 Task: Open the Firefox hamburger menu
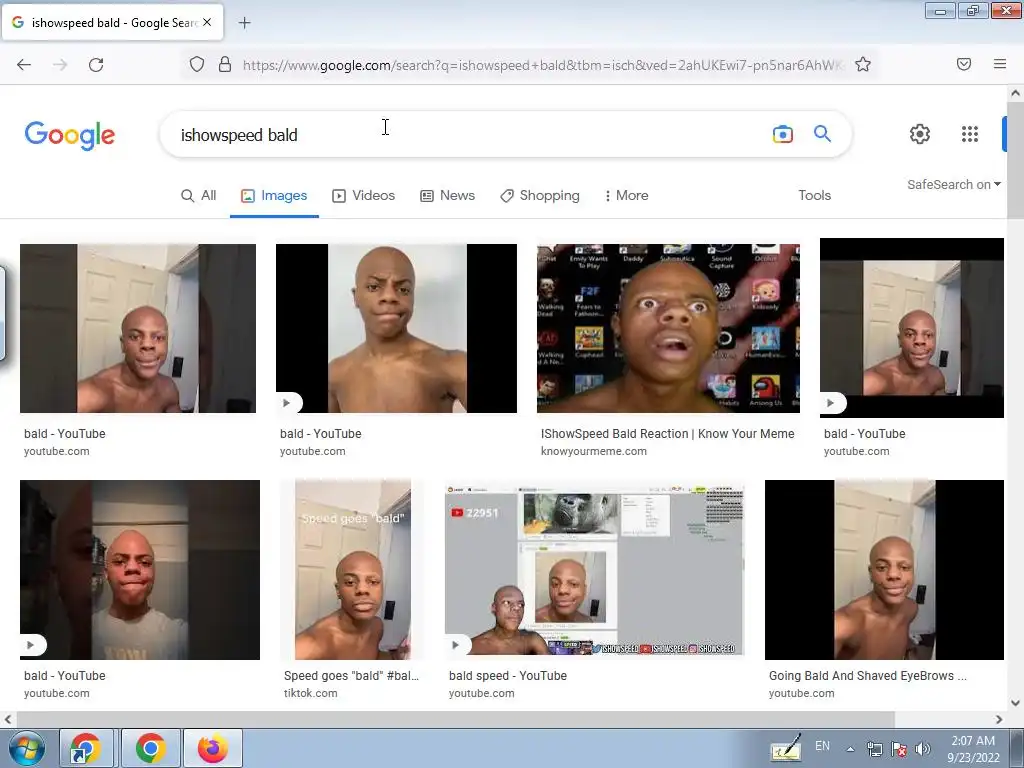[1000, 64]
